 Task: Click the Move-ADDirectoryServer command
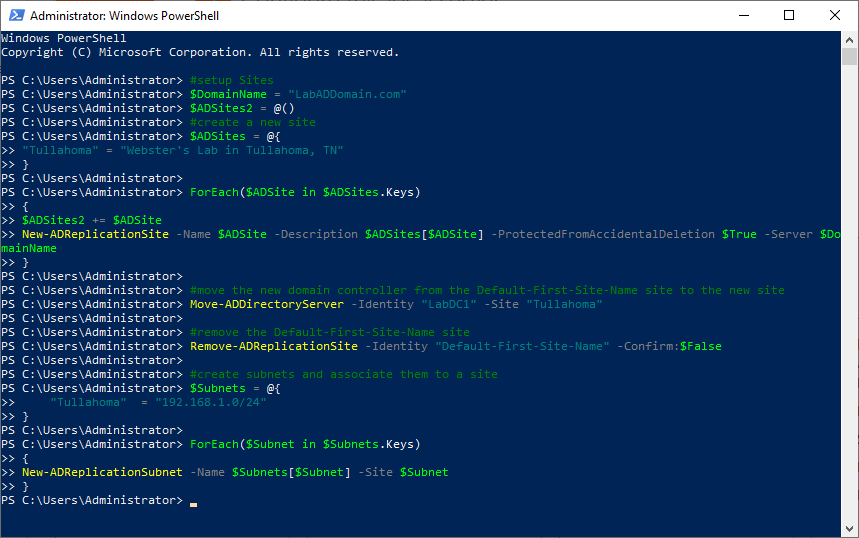tap(269, 304)
